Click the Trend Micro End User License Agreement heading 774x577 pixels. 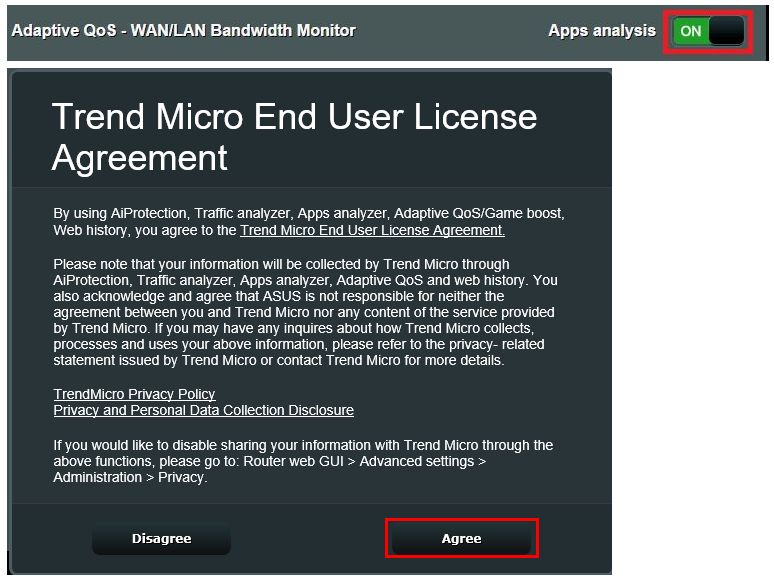pos(294,137)
